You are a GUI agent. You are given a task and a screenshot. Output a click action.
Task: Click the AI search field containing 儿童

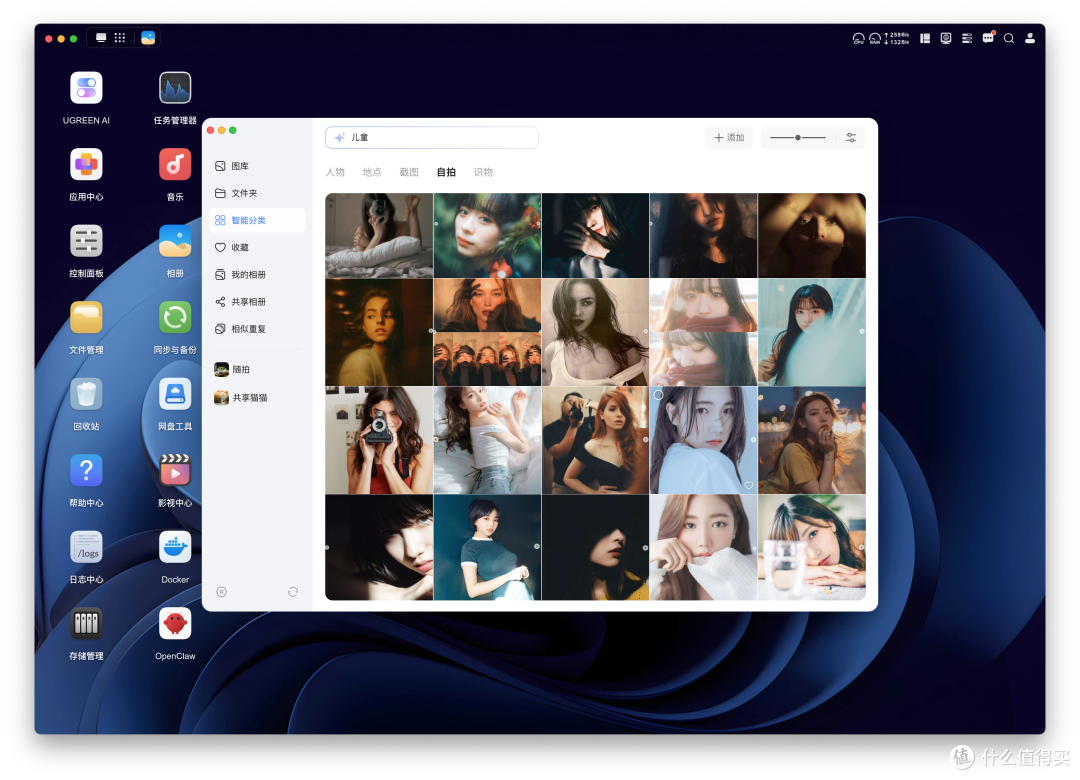(432, 138)
